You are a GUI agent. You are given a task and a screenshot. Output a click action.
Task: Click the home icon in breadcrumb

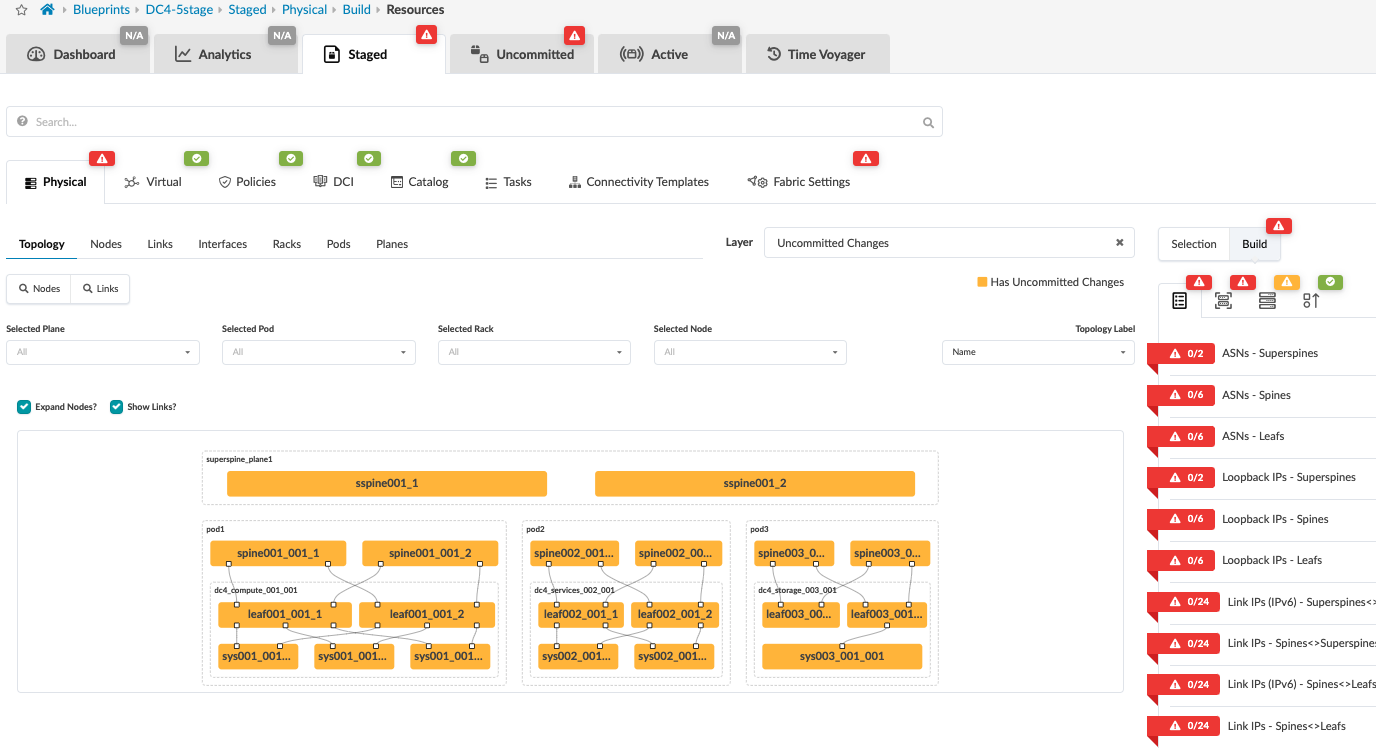47,10
